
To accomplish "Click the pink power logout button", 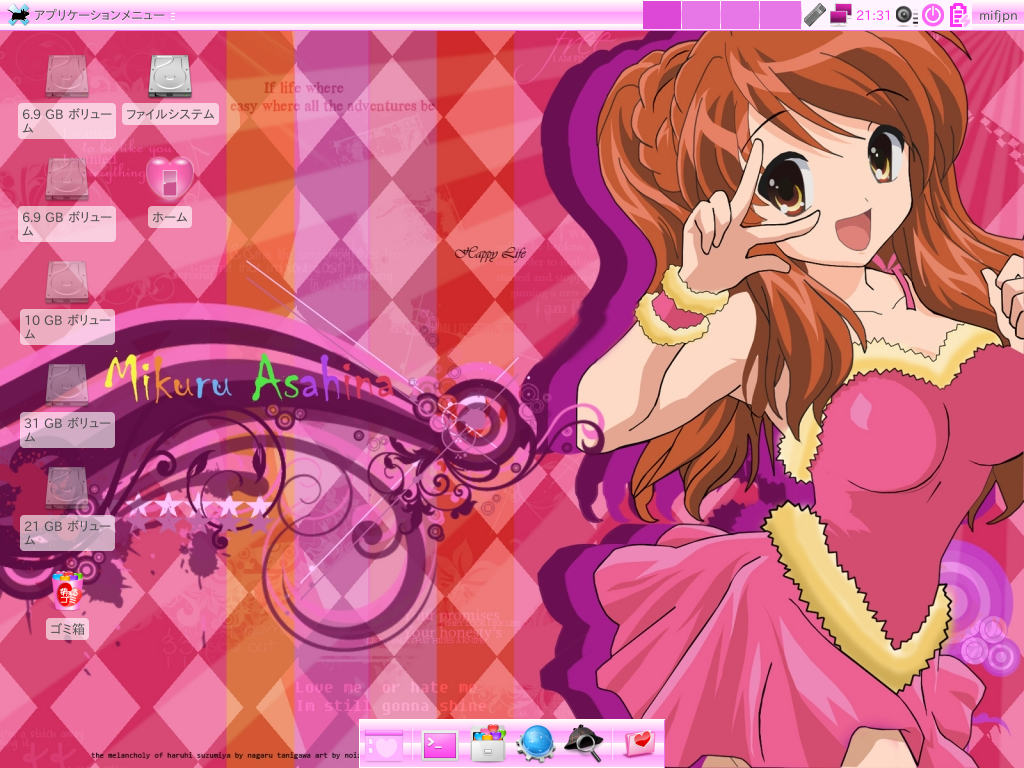I will pyautogui.click(x=933, y=14).
